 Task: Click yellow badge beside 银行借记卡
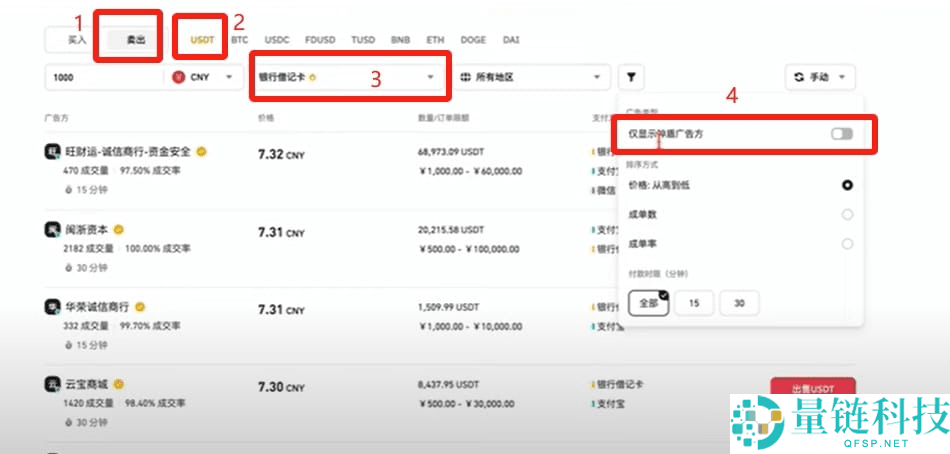click(x=312, y=78)
